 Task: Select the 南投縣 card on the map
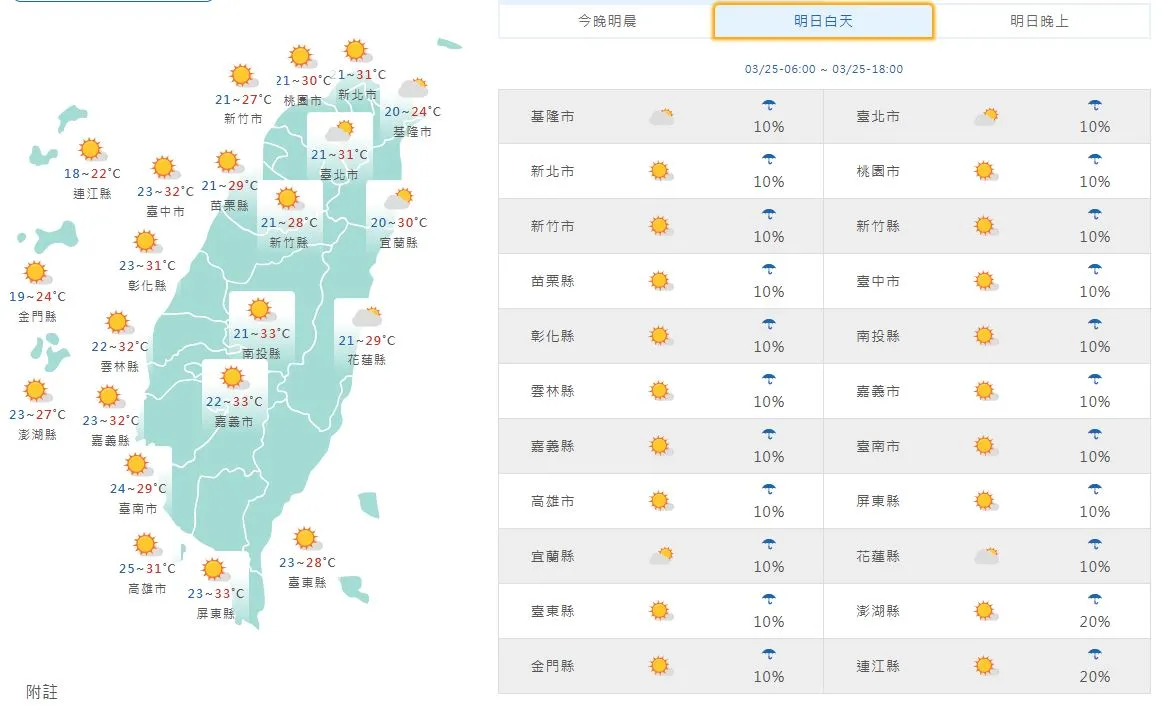click(262, 326)
